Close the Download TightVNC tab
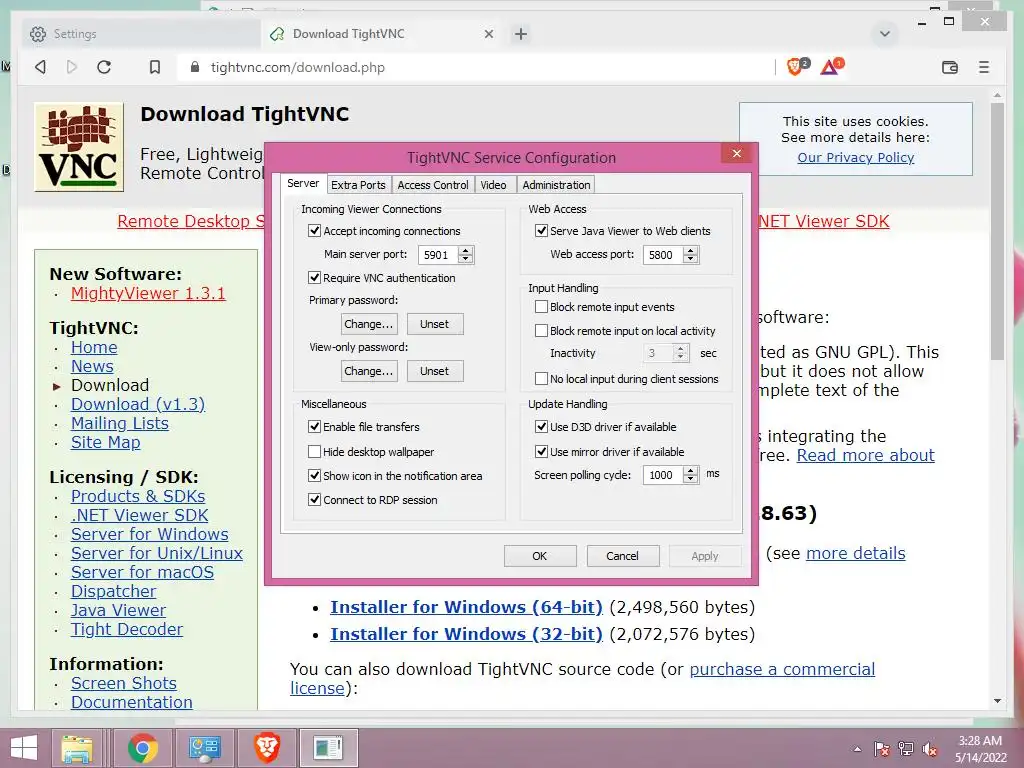Screen dimensions: 1024x768 (488, 34)
